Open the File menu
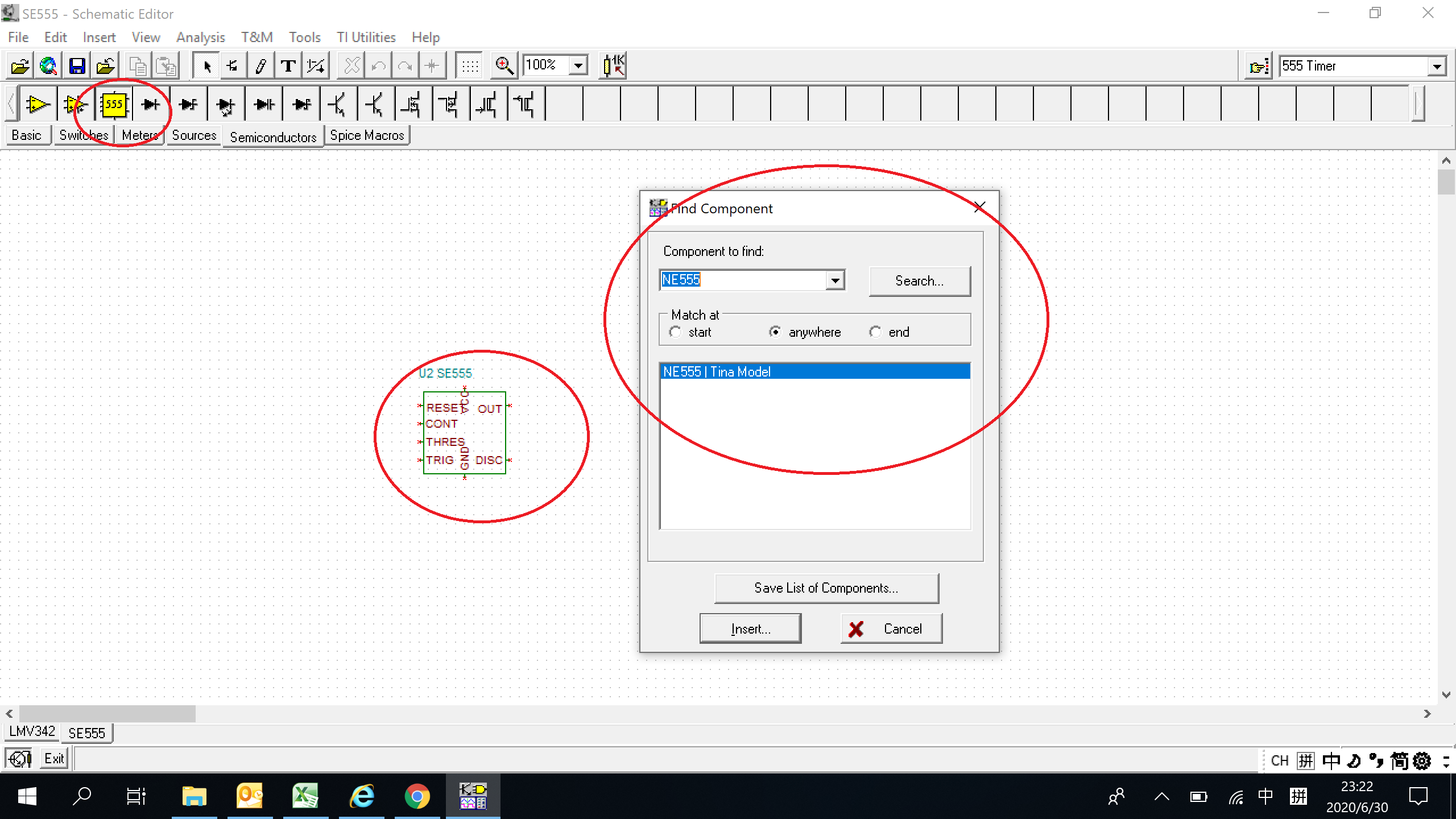This screenshot has height=819, width=1456. pyautogui.click(x=18, y=38)
